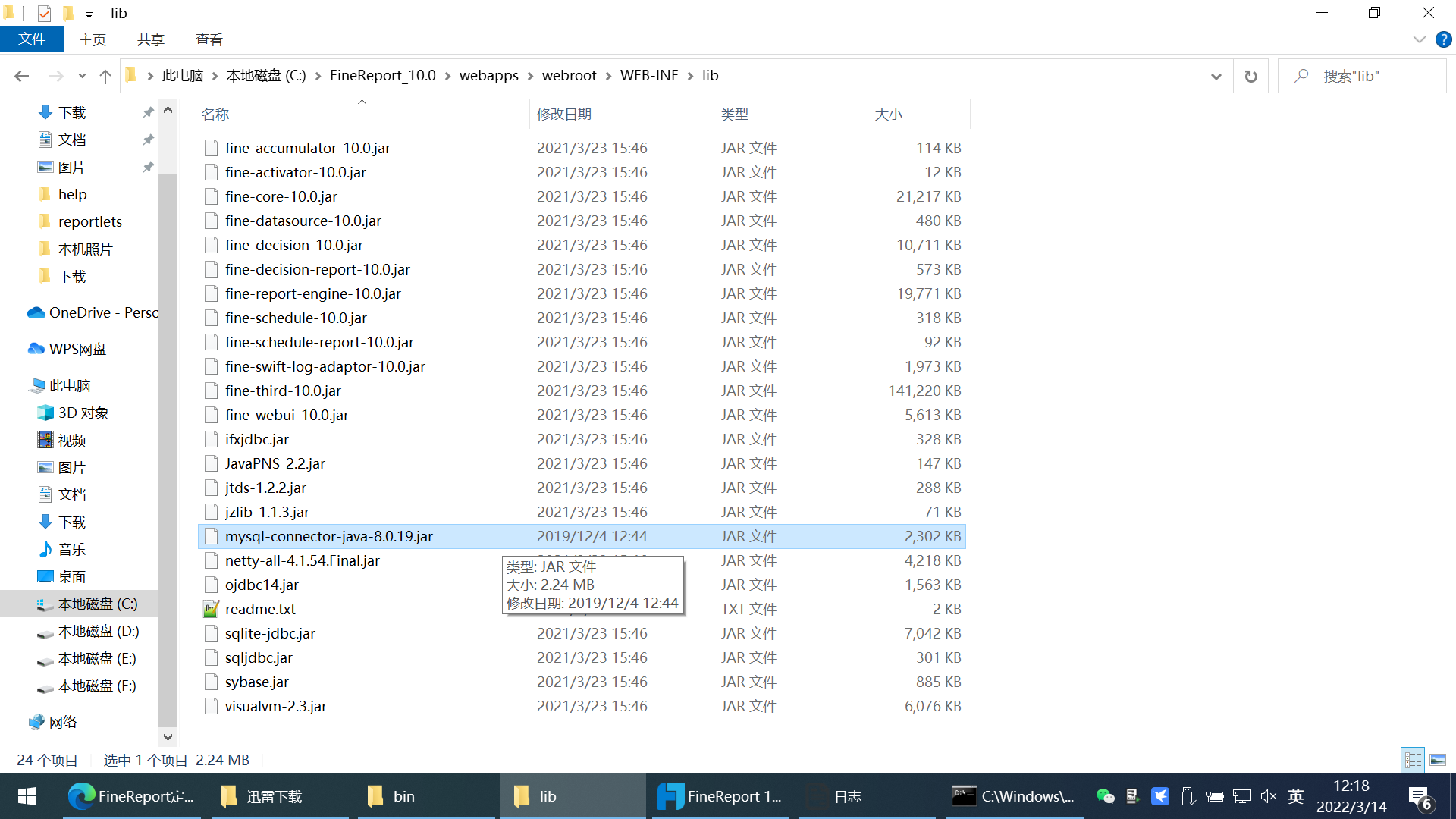The height and width of the screenshot is (819, 1456).
Task: Navigate to webroot in breadcrumb
Action: pyautogui.click(x=569, y=76)
